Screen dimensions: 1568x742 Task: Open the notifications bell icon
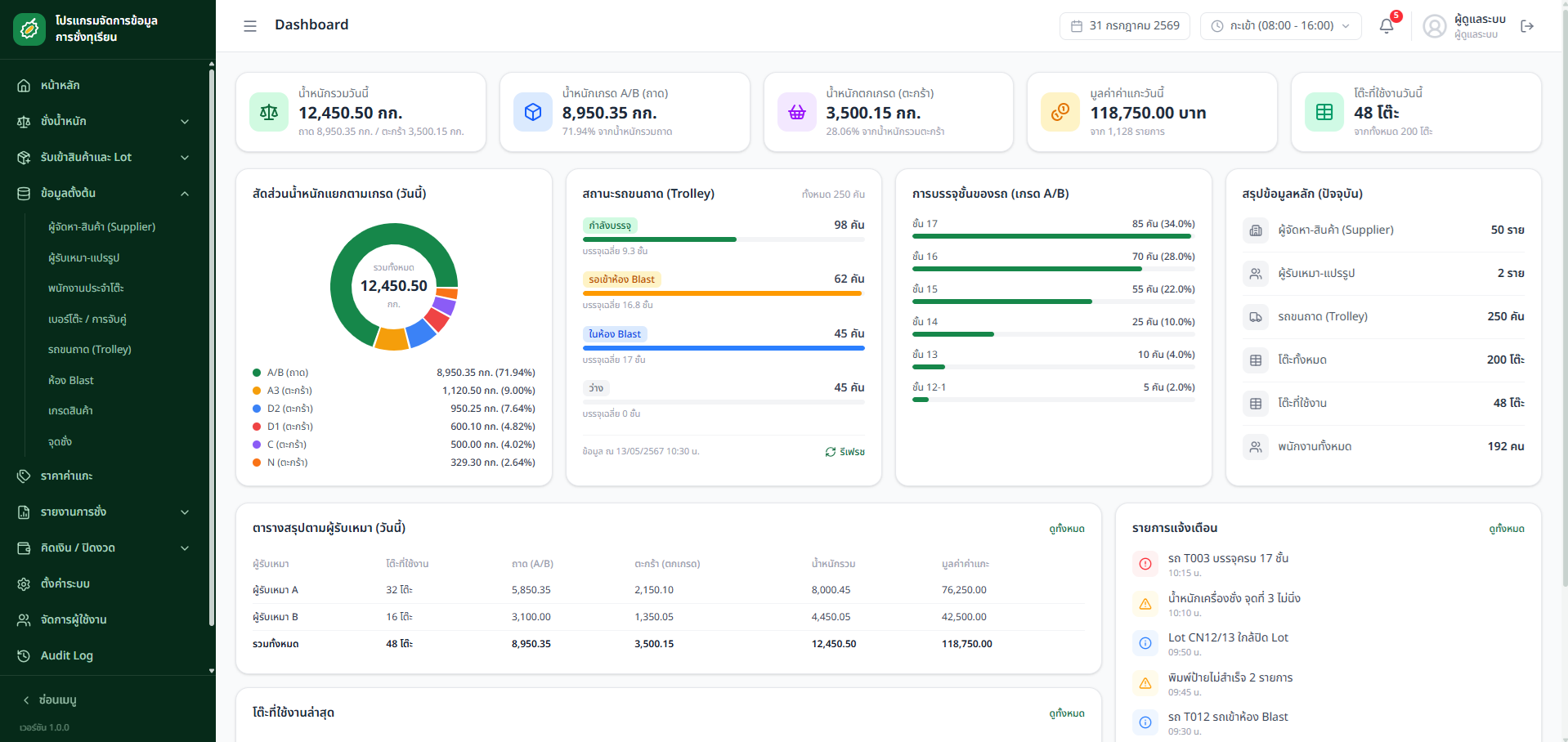[x=1387, y=26]
